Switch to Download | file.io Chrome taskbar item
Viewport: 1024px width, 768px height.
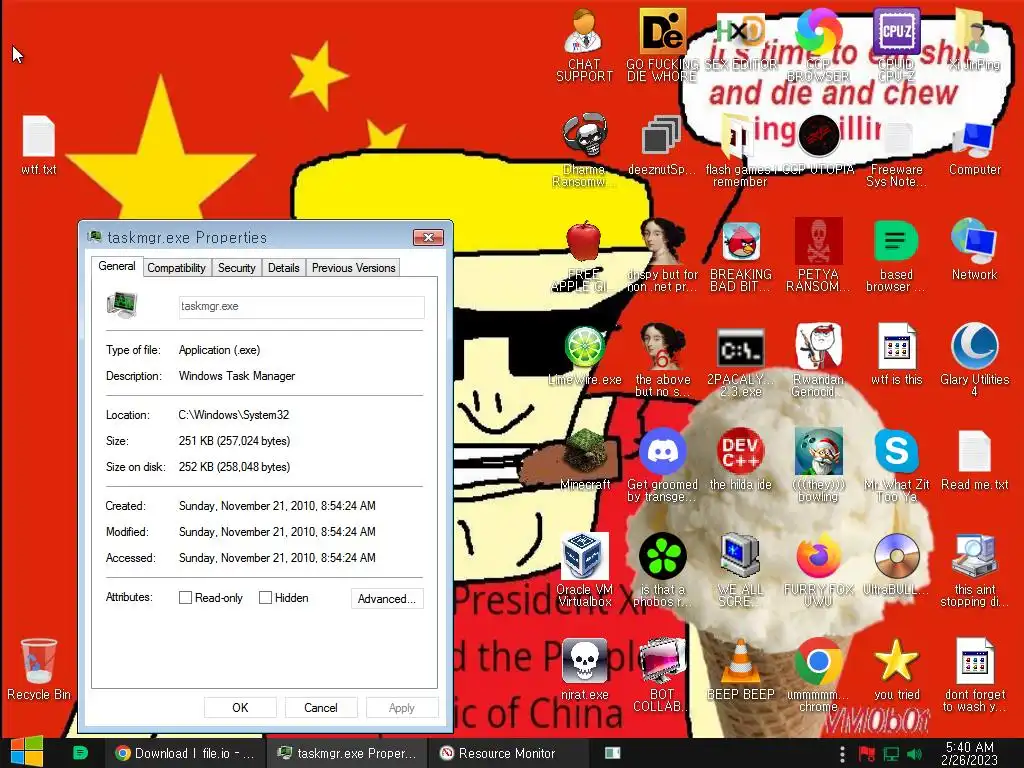(x=185, y=753)
